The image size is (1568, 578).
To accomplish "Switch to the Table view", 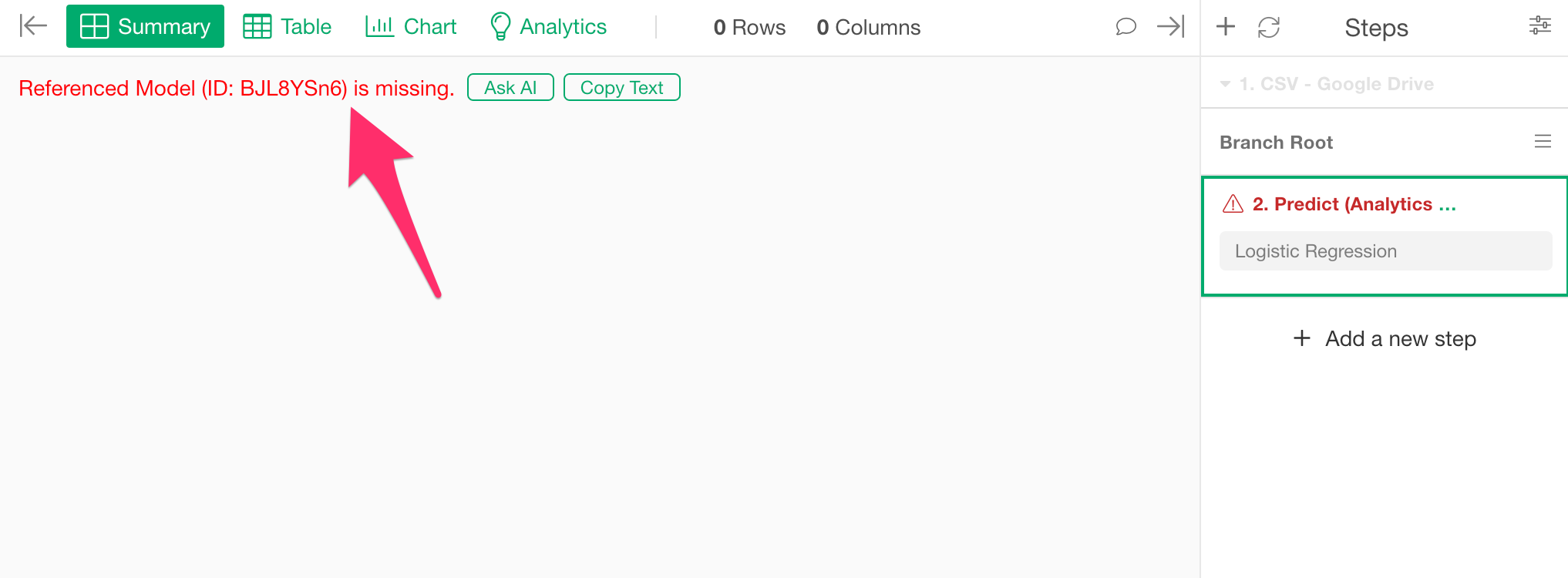I will tap(287, 26).
